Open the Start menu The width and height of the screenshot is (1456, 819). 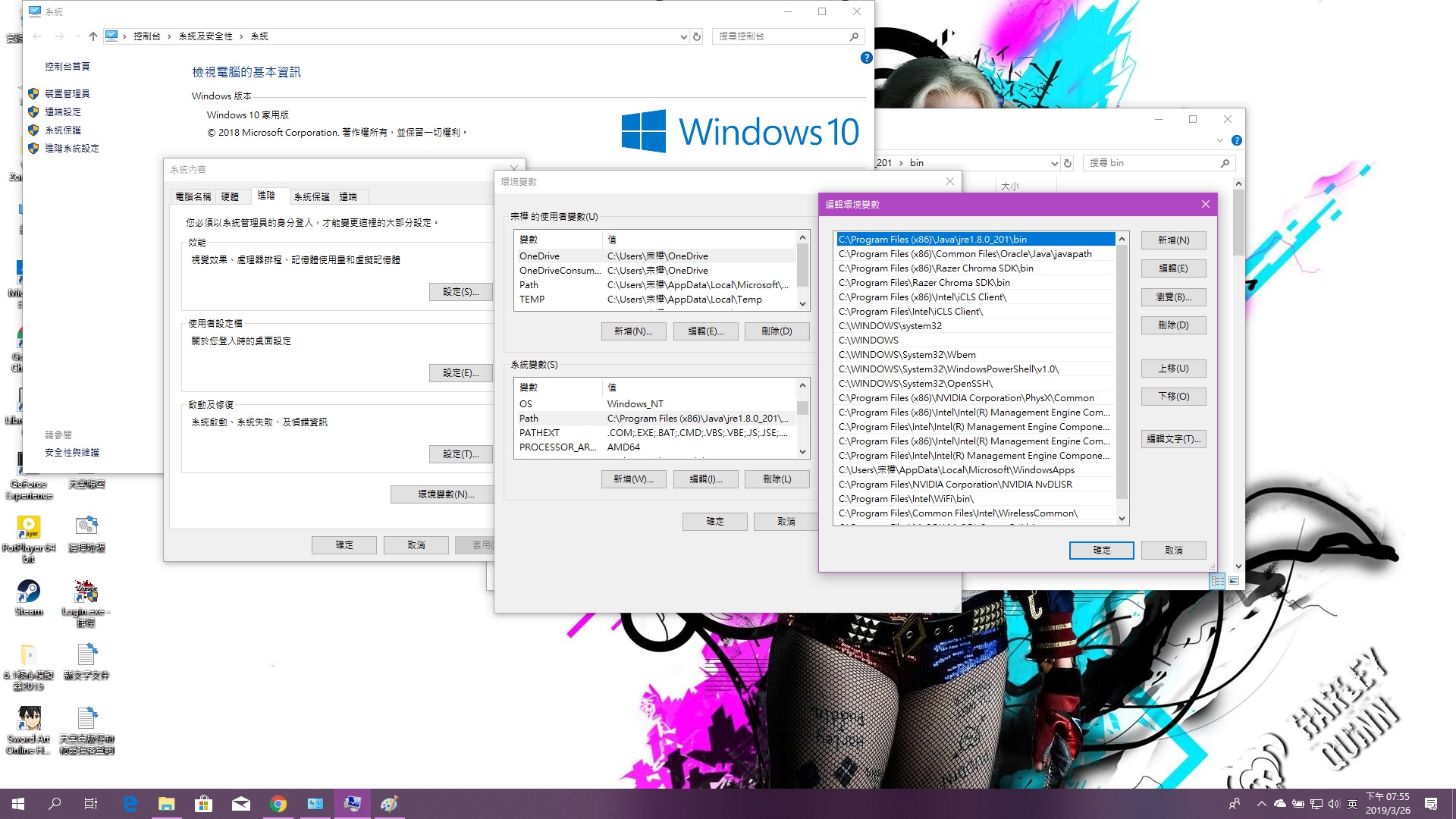[18, 804]
